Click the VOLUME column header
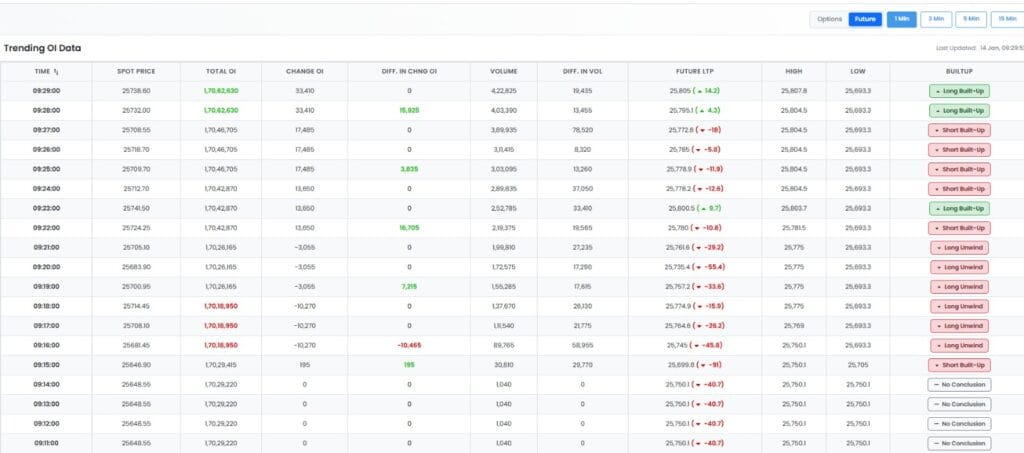 pos(503,71)
